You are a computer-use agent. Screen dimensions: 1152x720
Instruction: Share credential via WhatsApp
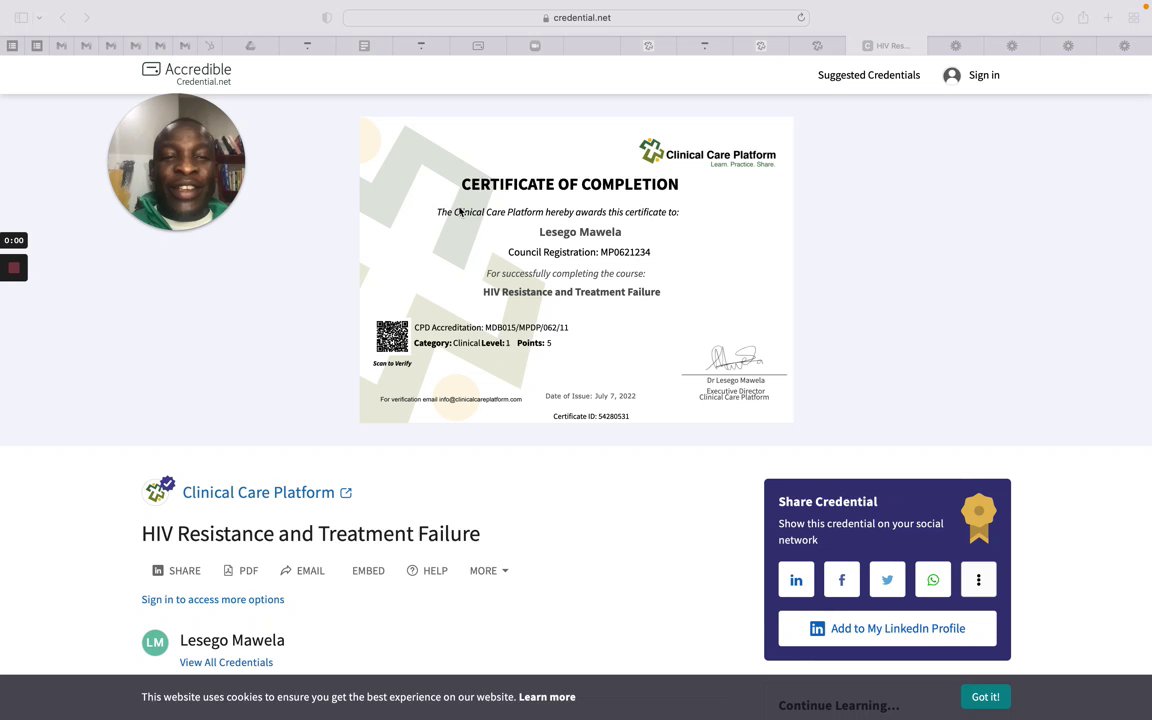click(x=932, y=580)
